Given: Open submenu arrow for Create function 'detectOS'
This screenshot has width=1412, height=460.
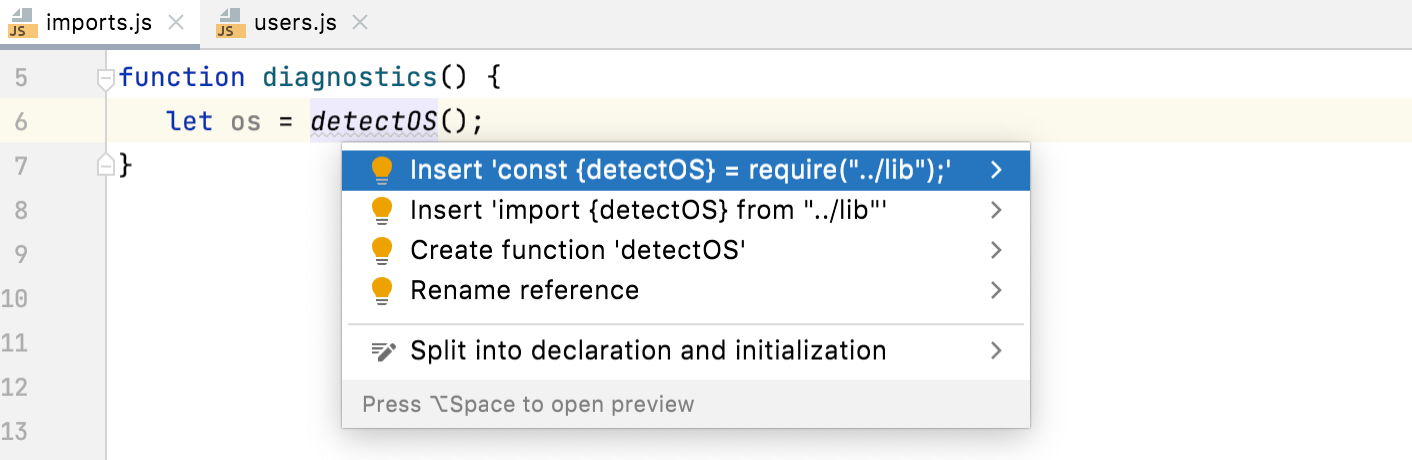Looking at the screenshot, I should click(996, 250).
